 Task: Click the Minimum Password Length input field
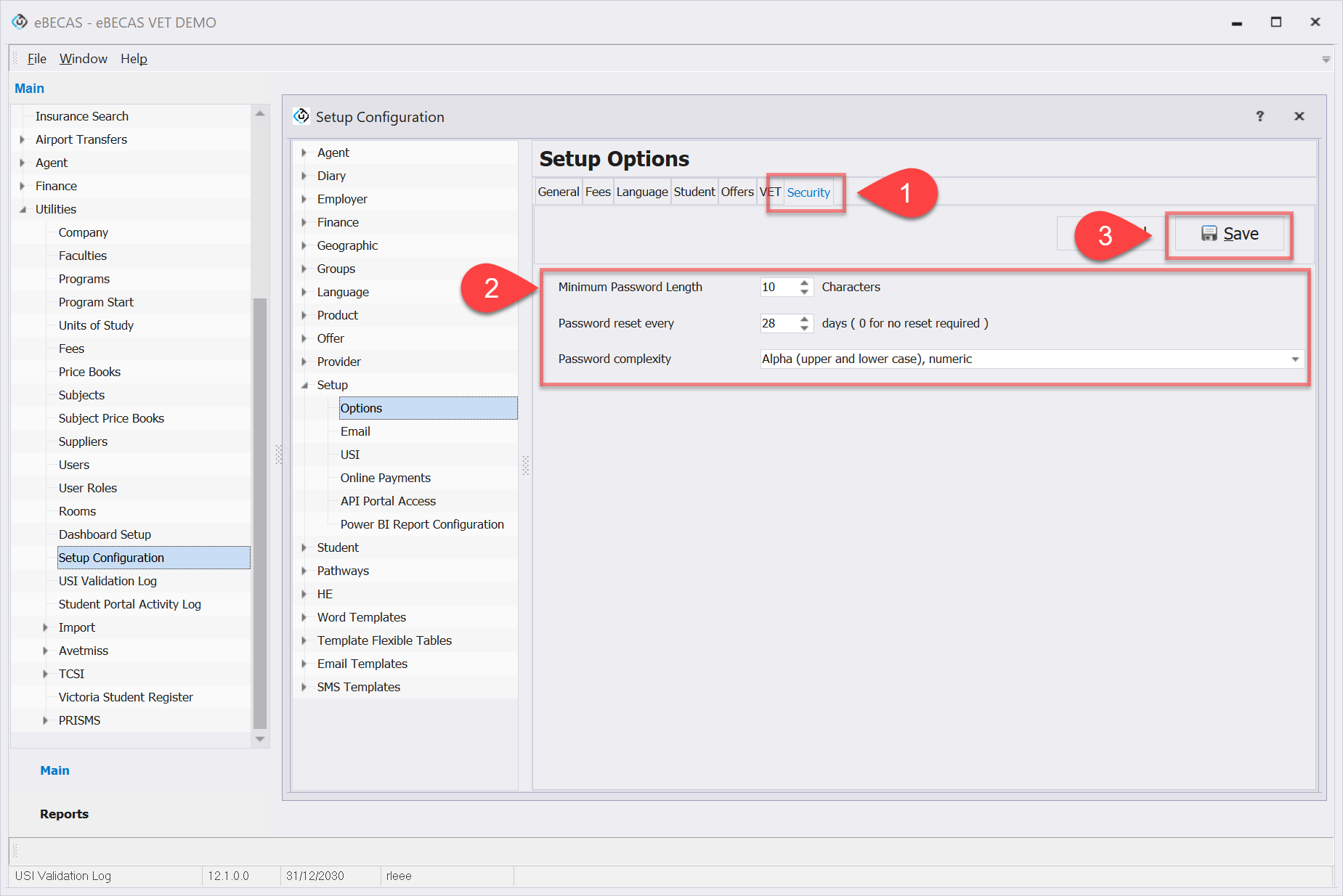pos(778,287)
